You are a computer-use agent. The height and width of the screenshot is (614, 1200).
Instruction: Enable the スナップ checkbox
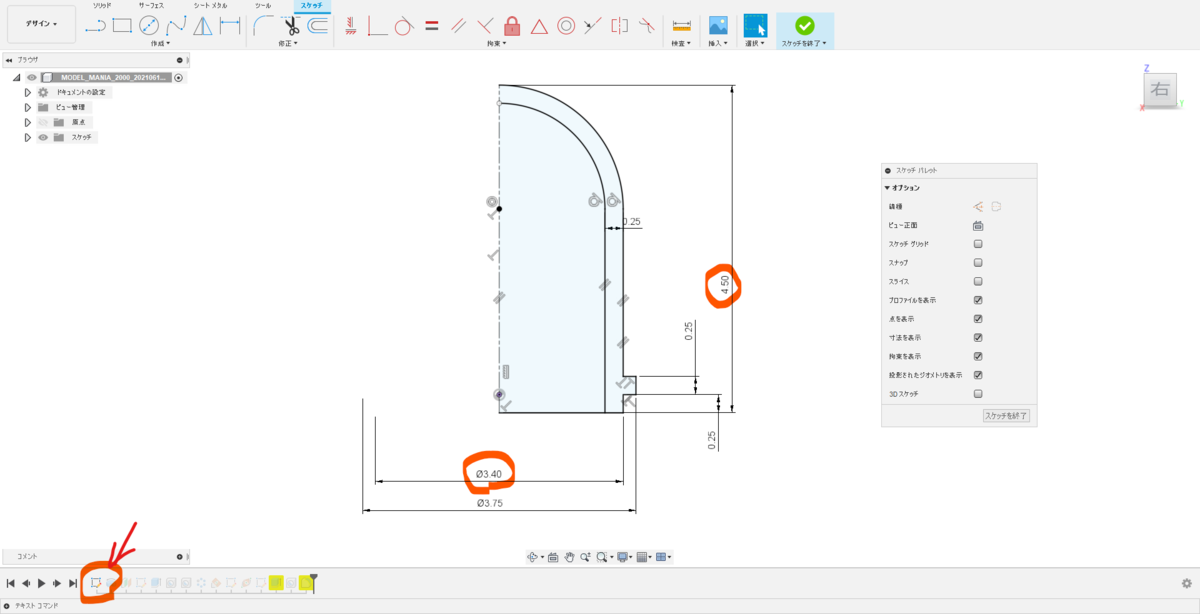978,262
